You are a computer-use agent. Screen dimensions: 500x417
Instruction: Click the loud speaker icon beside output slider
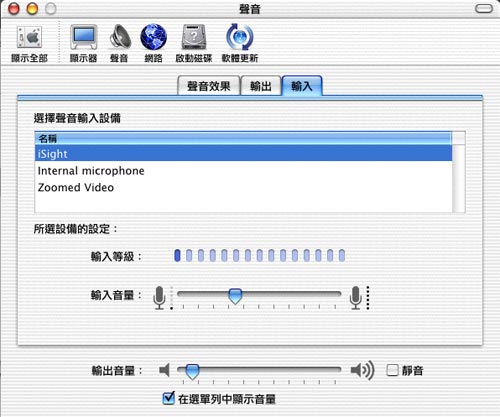pos(362,370)
